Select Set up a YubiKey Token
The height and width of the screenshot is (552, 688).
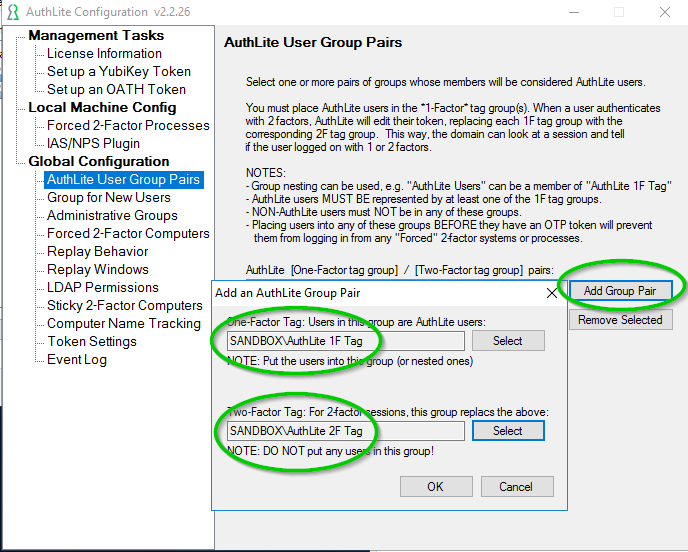[119, 72]
